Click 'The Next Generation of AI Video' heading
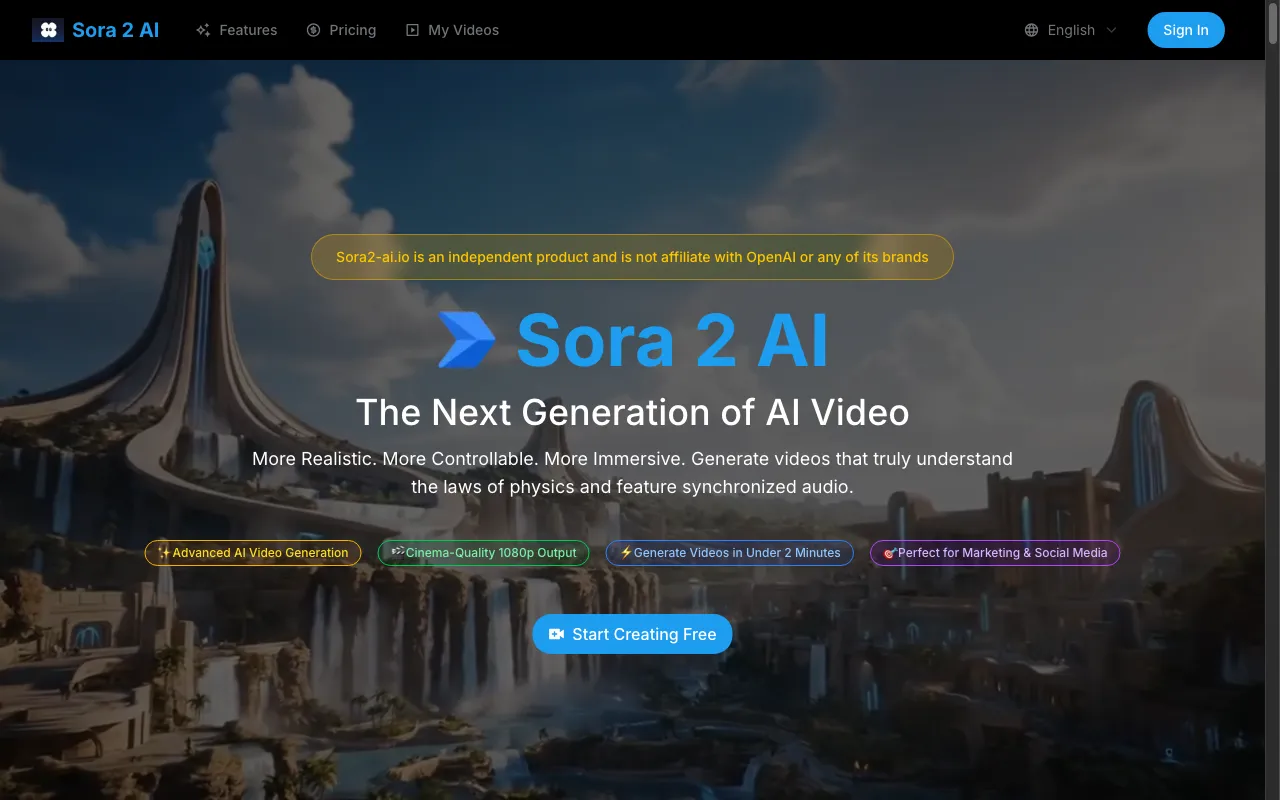This screenshot has height=800, width=1280. pos(632,412)
